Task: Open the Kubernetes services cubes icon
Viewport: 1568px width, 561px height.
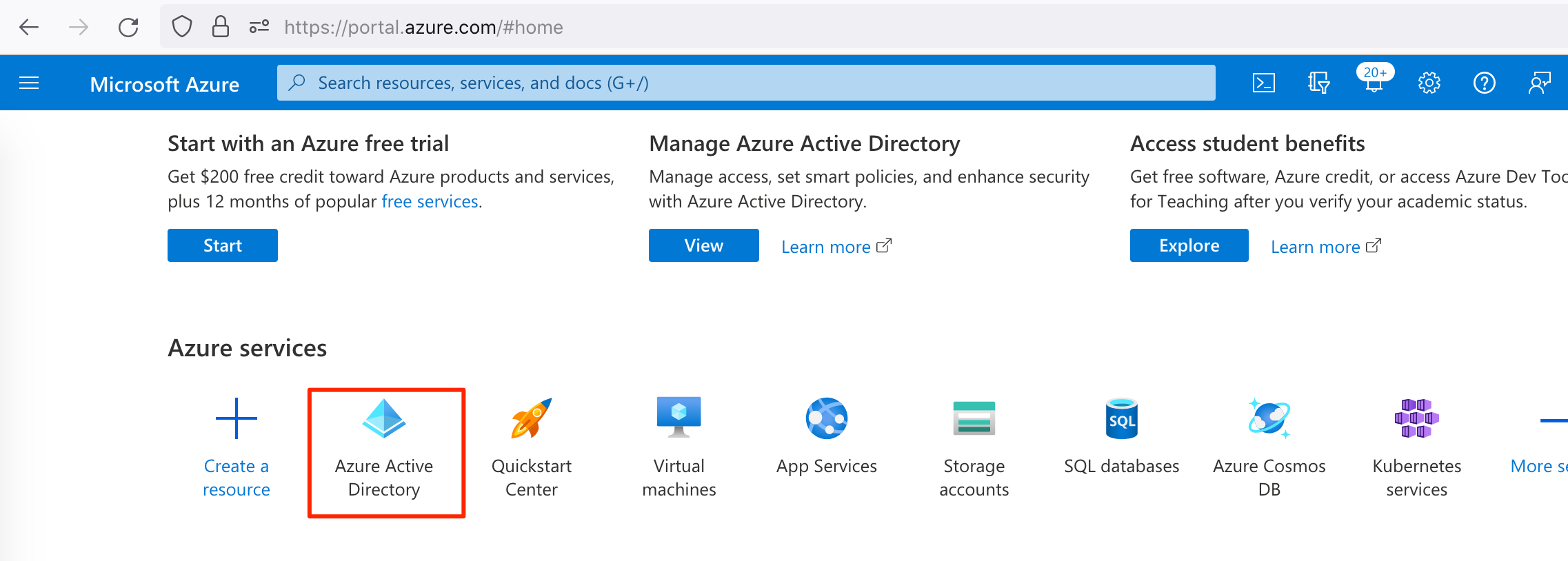Action: pos(1417,418)
